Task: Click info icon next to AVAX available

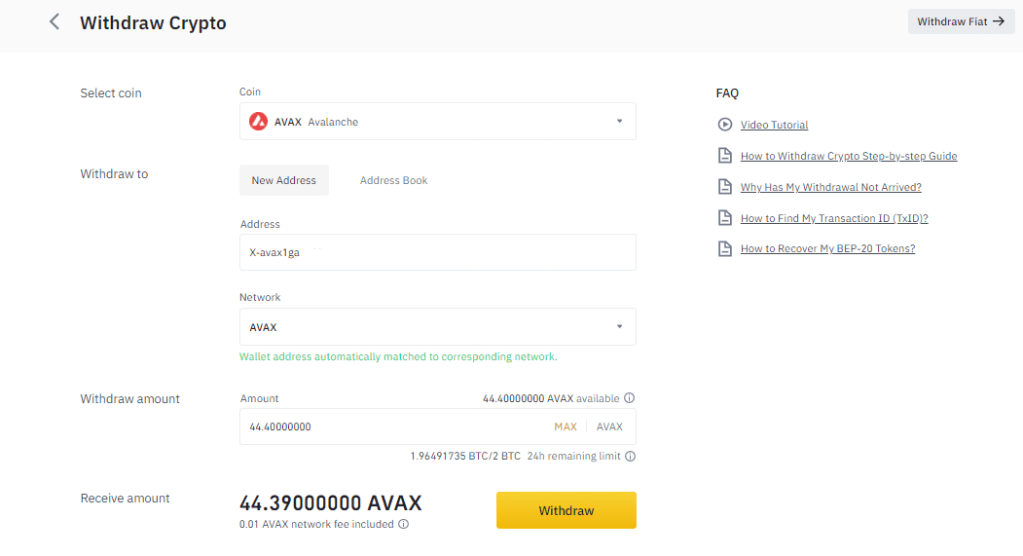Action: pos(629,398)
